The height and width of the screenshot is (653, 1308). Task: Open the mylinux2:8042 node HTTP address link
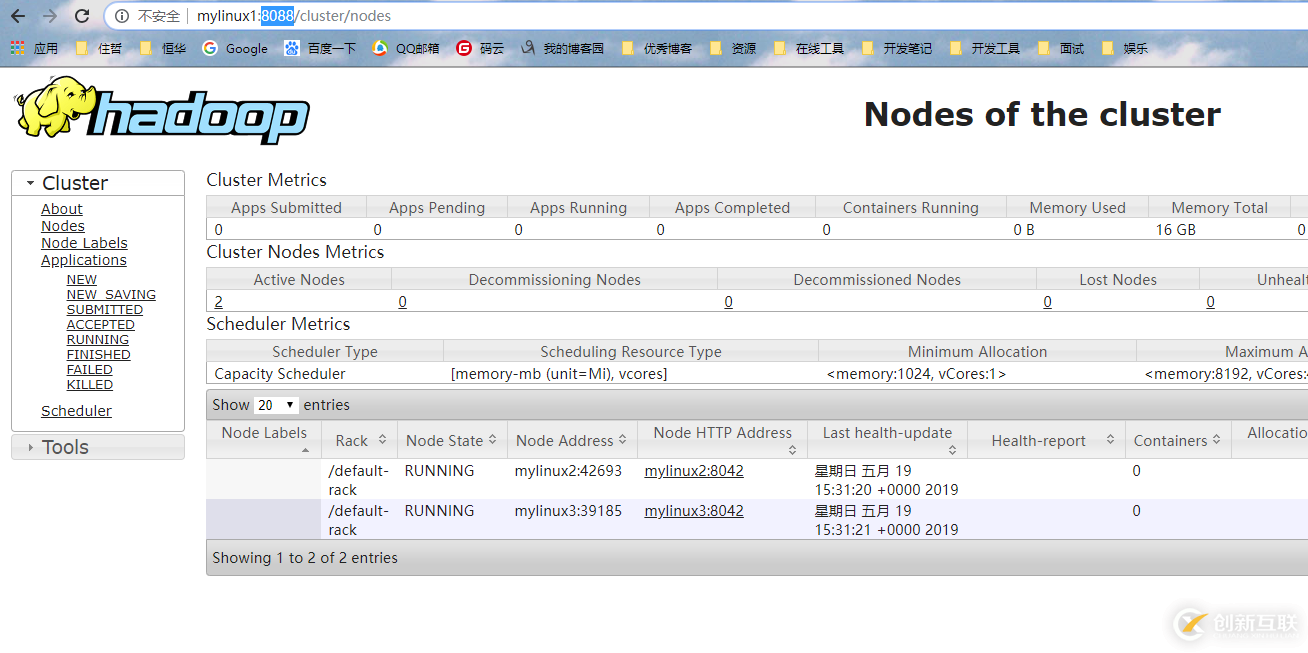[693, 470]
